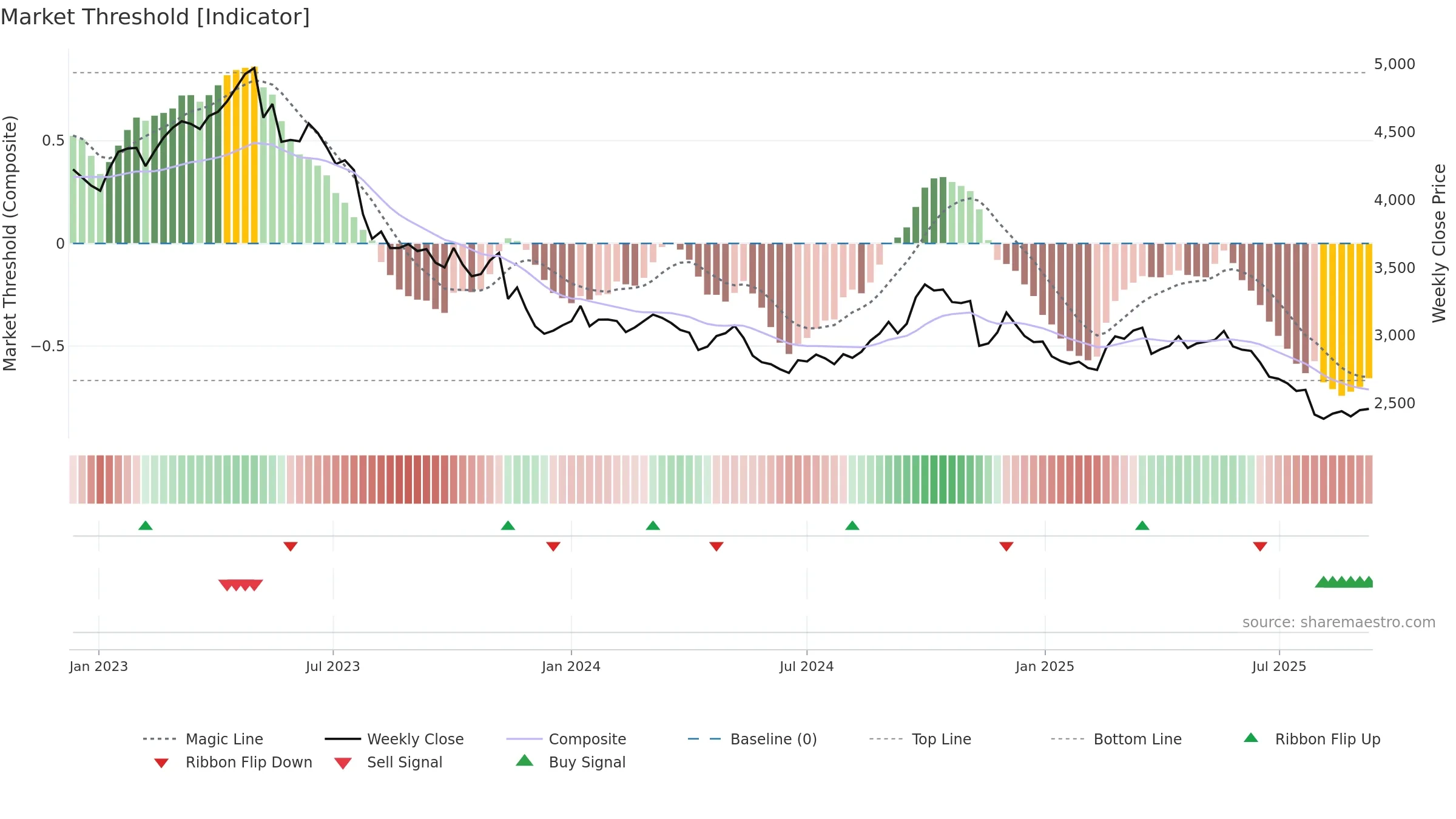Click the 5,000 right axis price label
This screenshot has width=1456, height=819.
point(1395,64)
